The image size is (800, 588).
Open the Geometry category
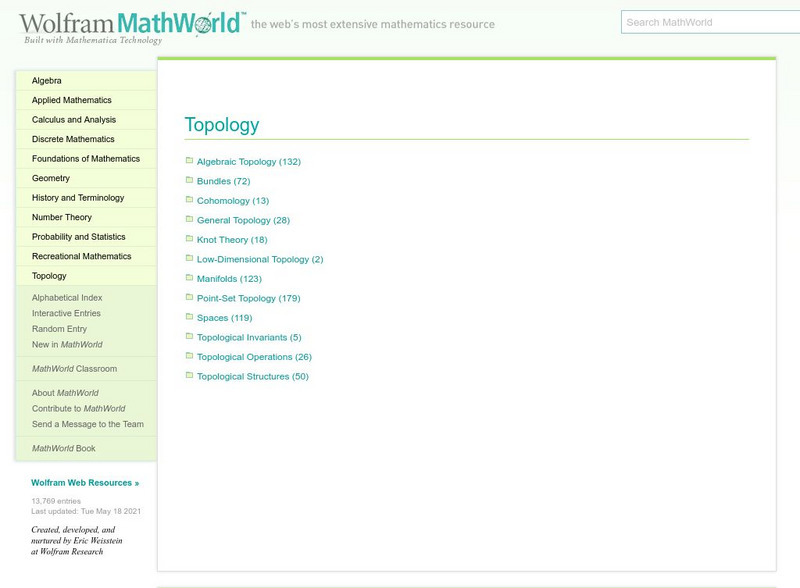point(86,178)
